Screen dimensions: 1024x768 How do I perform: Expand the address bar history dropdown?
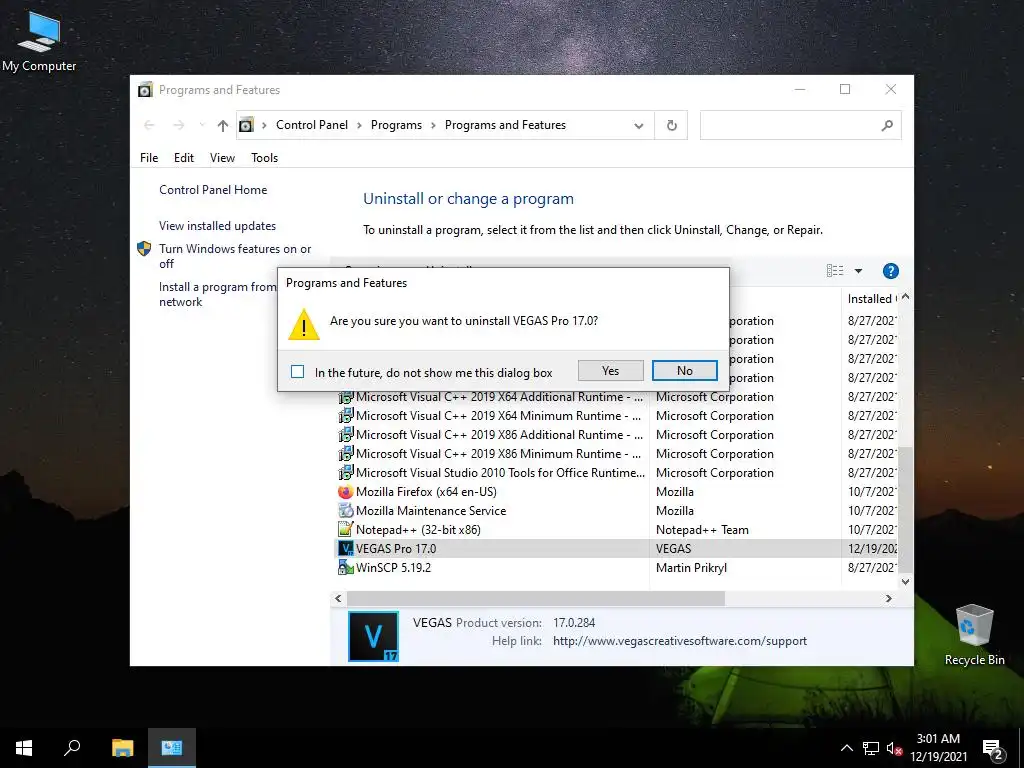pos(639,125)
